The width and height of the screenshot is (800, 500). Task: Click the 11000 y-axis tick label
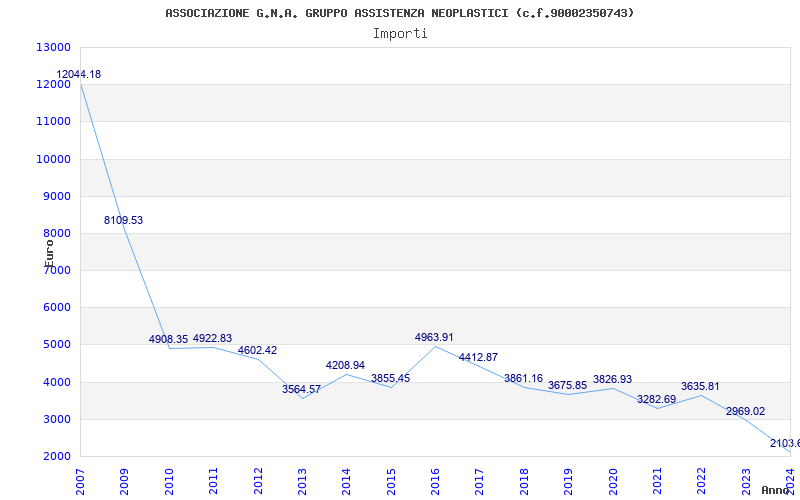click(53, 121)
